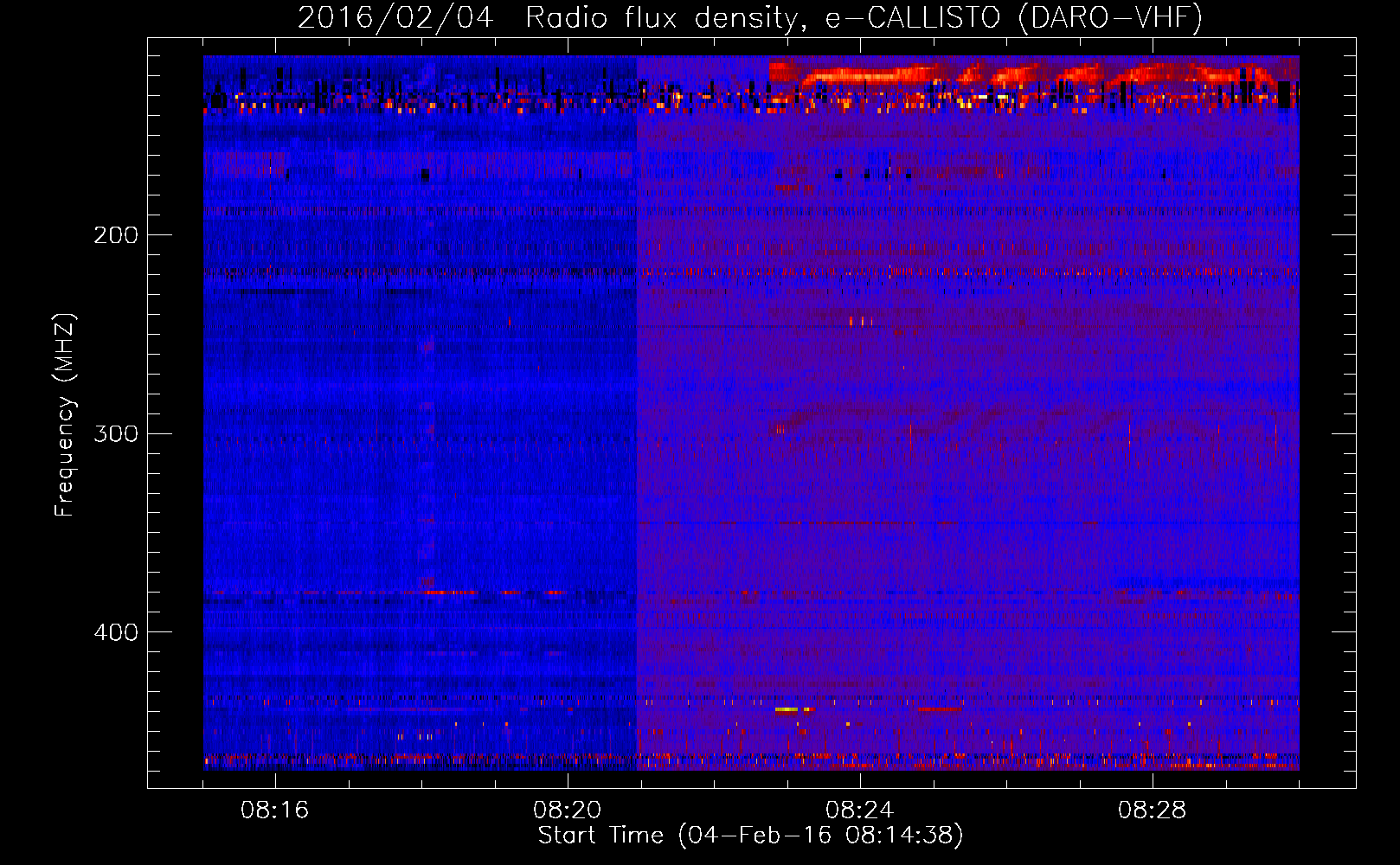The width and height of the screenshot is (1400, 865).
Task: Click the 200 frequency tick label
Action: coord(116,235)
